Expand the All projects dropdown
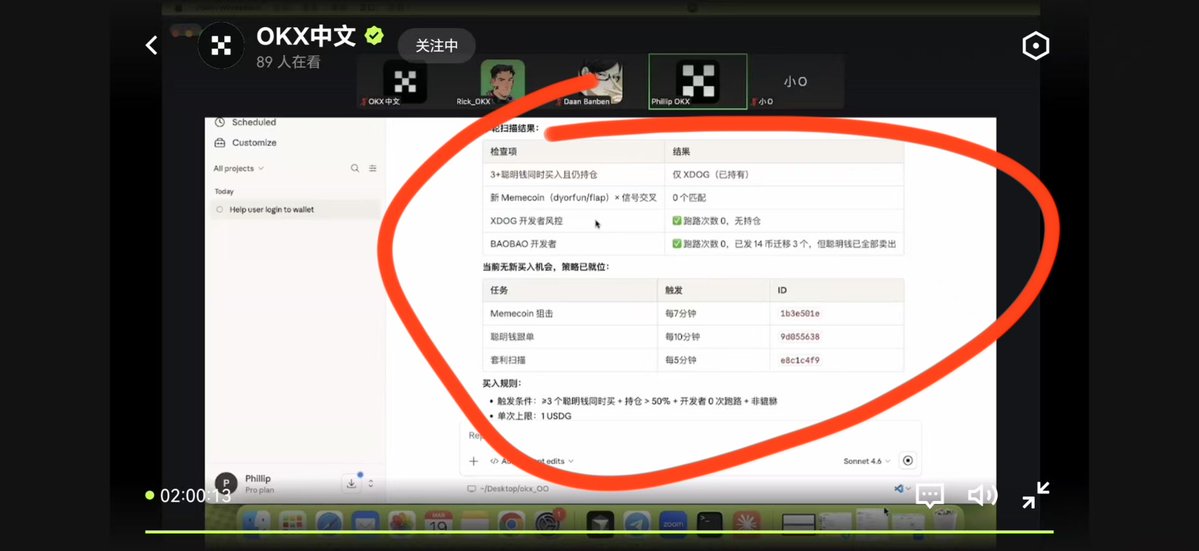The width and height of the screenshot is (1199, 551). click(x=239, y=168)
